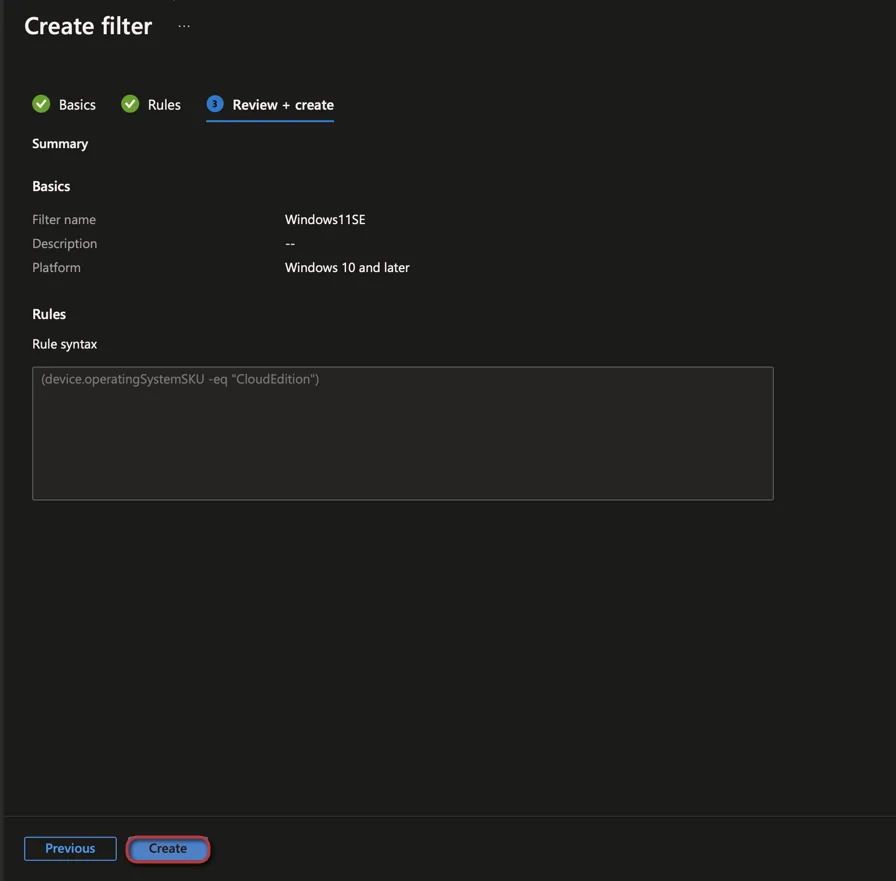
Task: Click inside the Rule syntax text box
Action: pos(403,433)
